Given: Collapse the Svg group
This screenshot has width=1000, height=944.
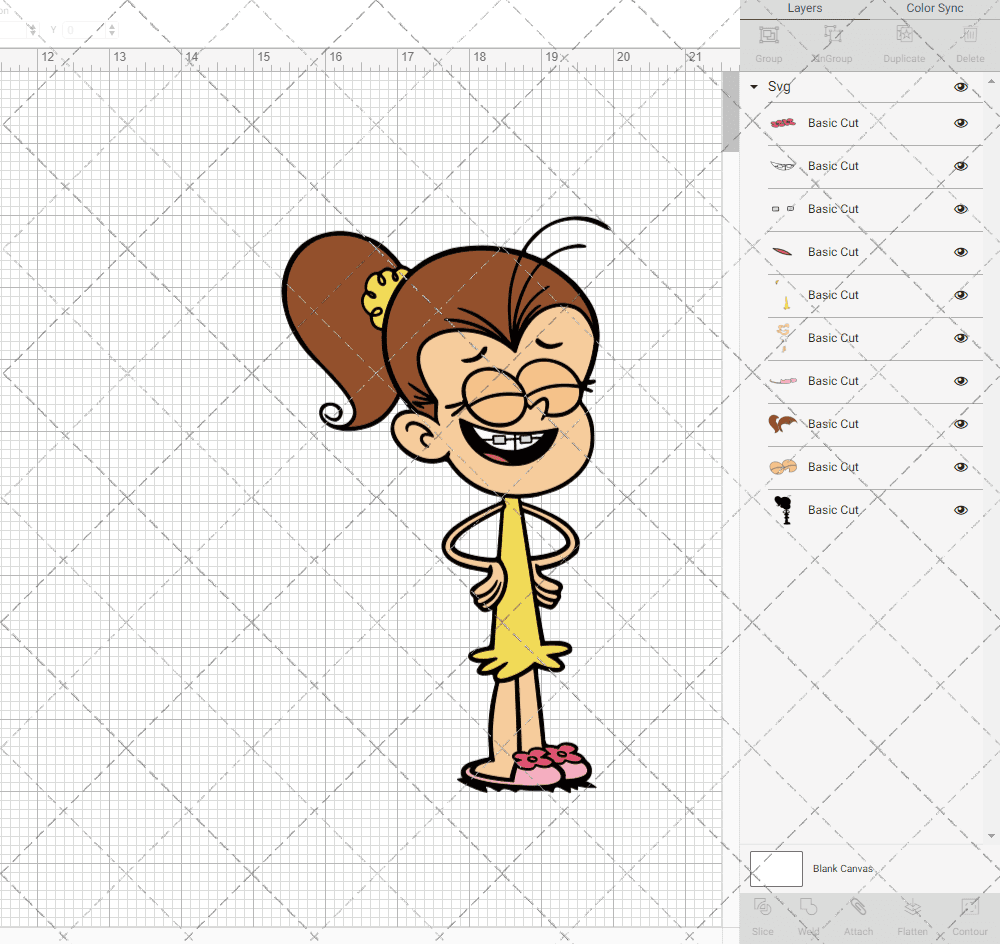Looking at the screenshot, I should (x=753, y=87).
